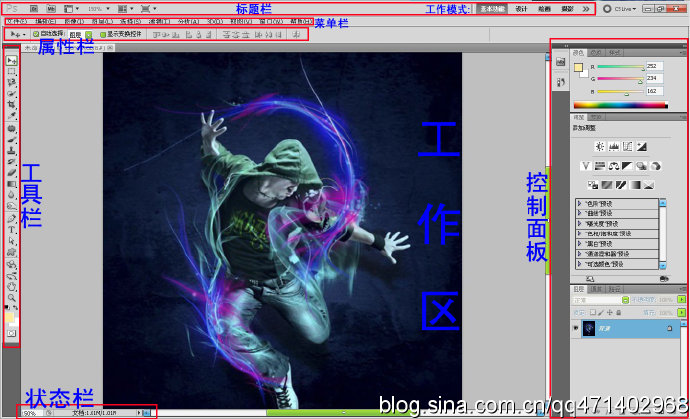
Task: Toggle Quick Mask mode at toolbox bottom
Action: pyautogui.click(x=11, y=334)
